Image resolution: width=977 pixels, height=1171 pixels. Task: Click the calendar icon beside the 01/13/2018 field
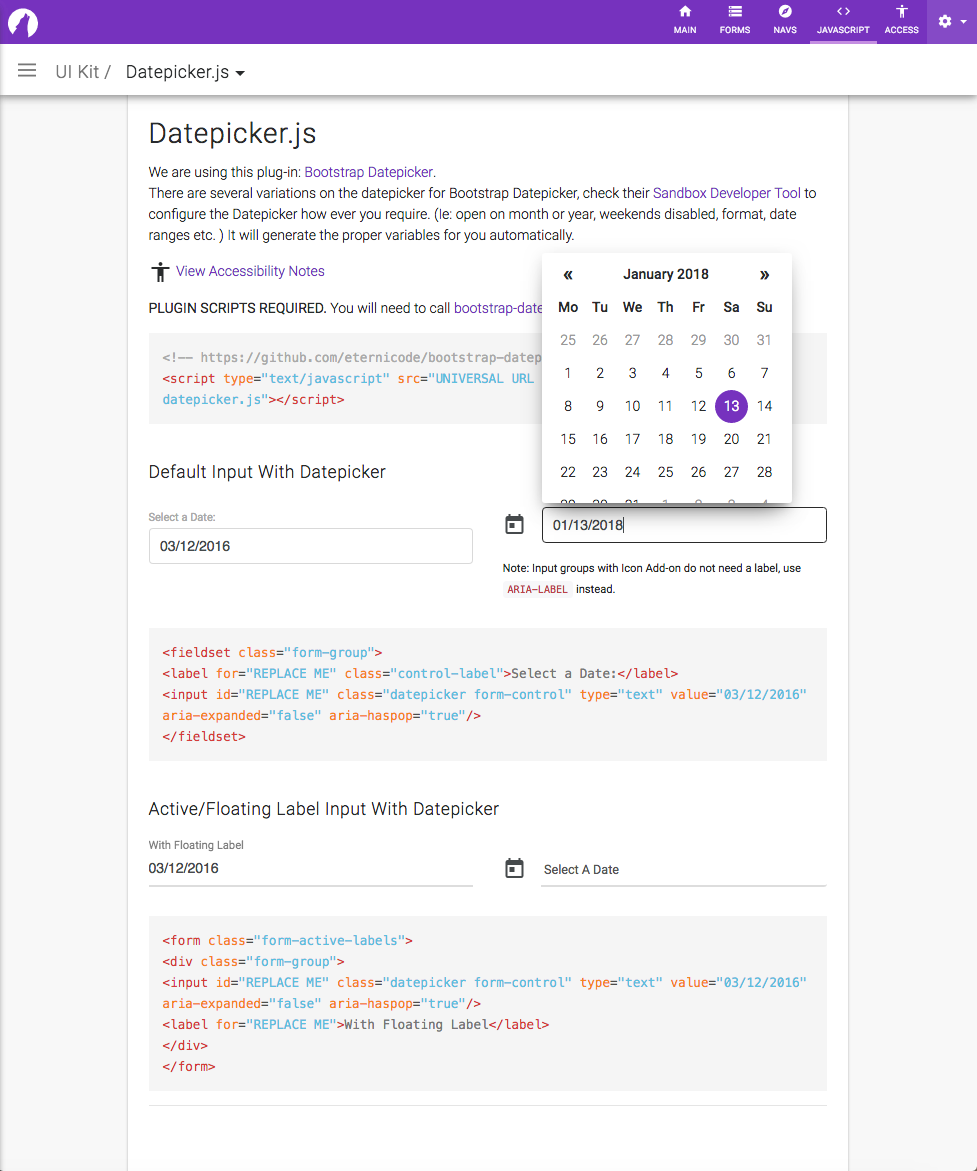[515, 524]
